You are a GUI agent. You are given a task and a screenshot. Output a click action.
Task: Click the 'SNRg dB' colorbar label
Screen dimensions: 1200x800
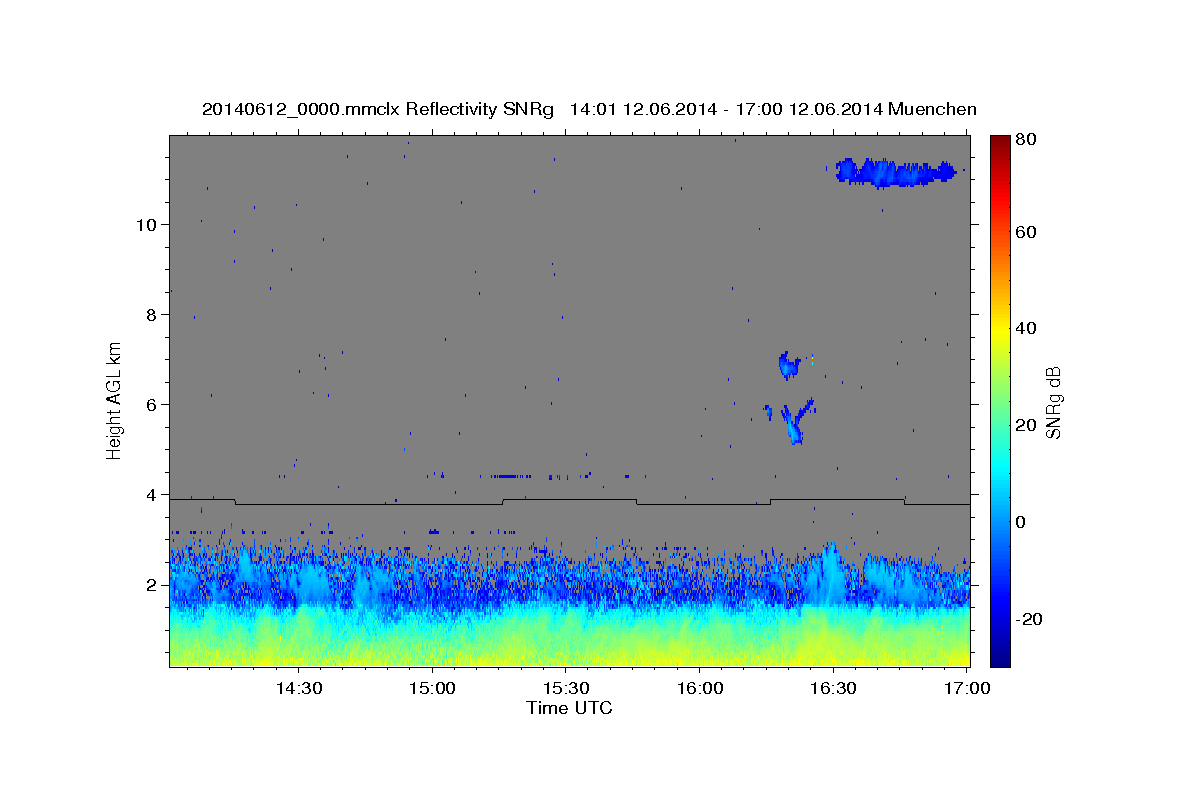(x=1053, y=402)
